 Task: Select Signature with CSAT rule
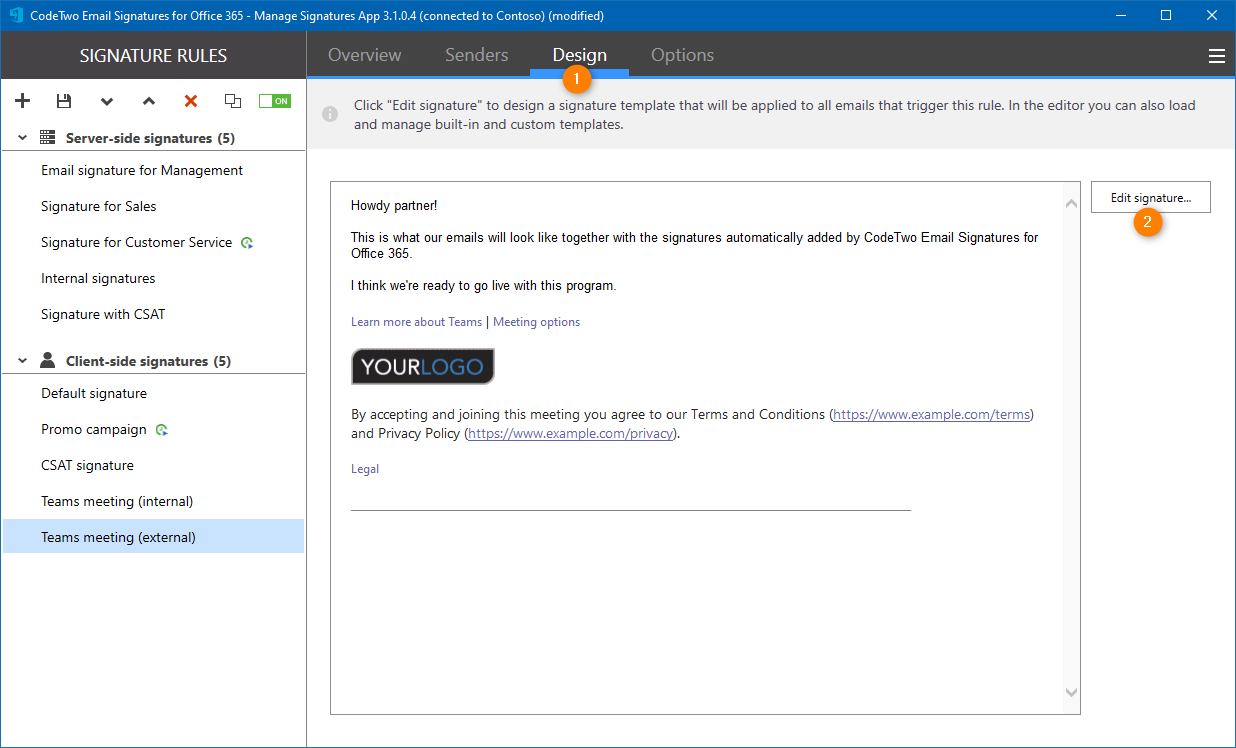[154, 314]
